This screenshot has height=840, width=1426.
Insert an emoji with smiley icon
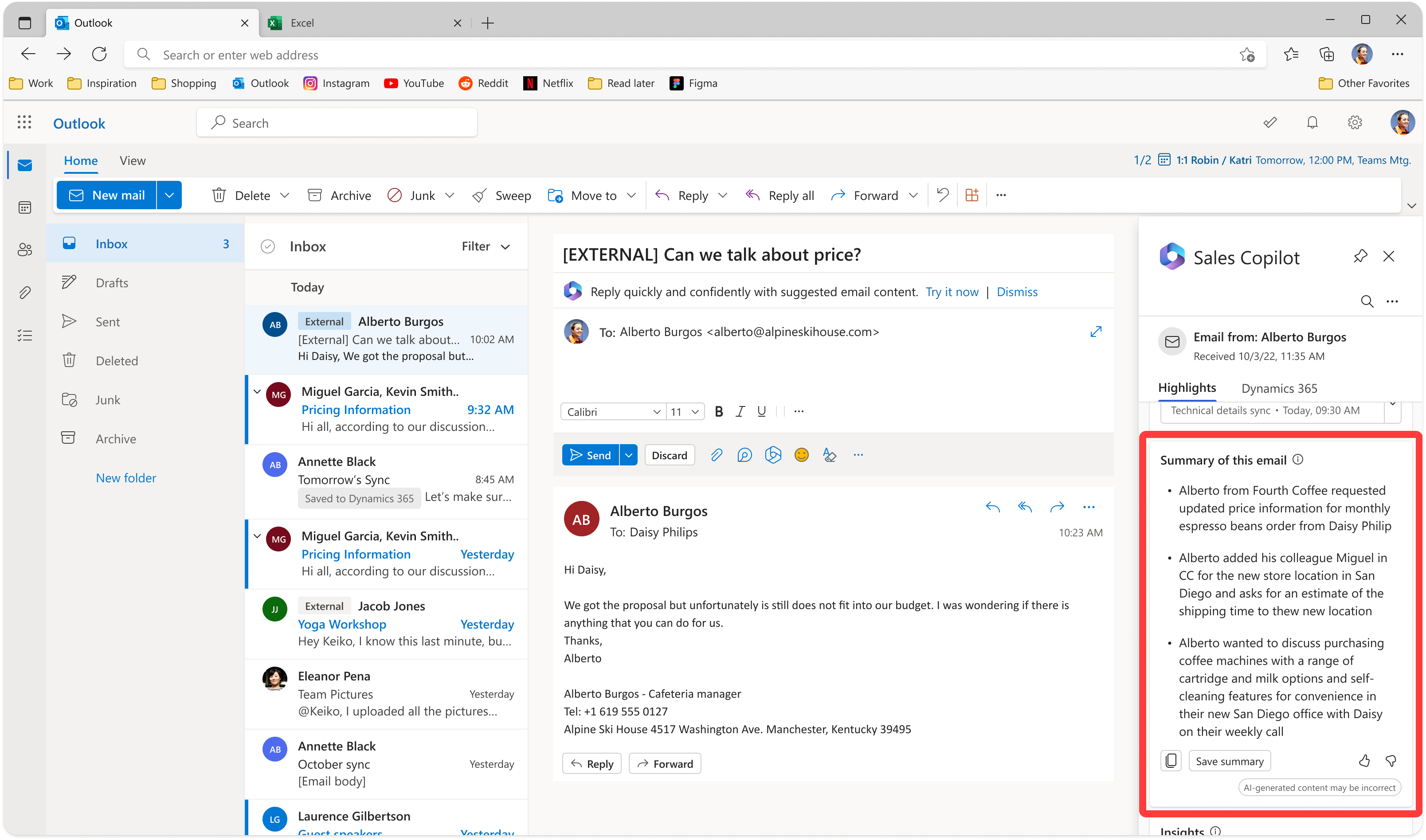[801, 455]
